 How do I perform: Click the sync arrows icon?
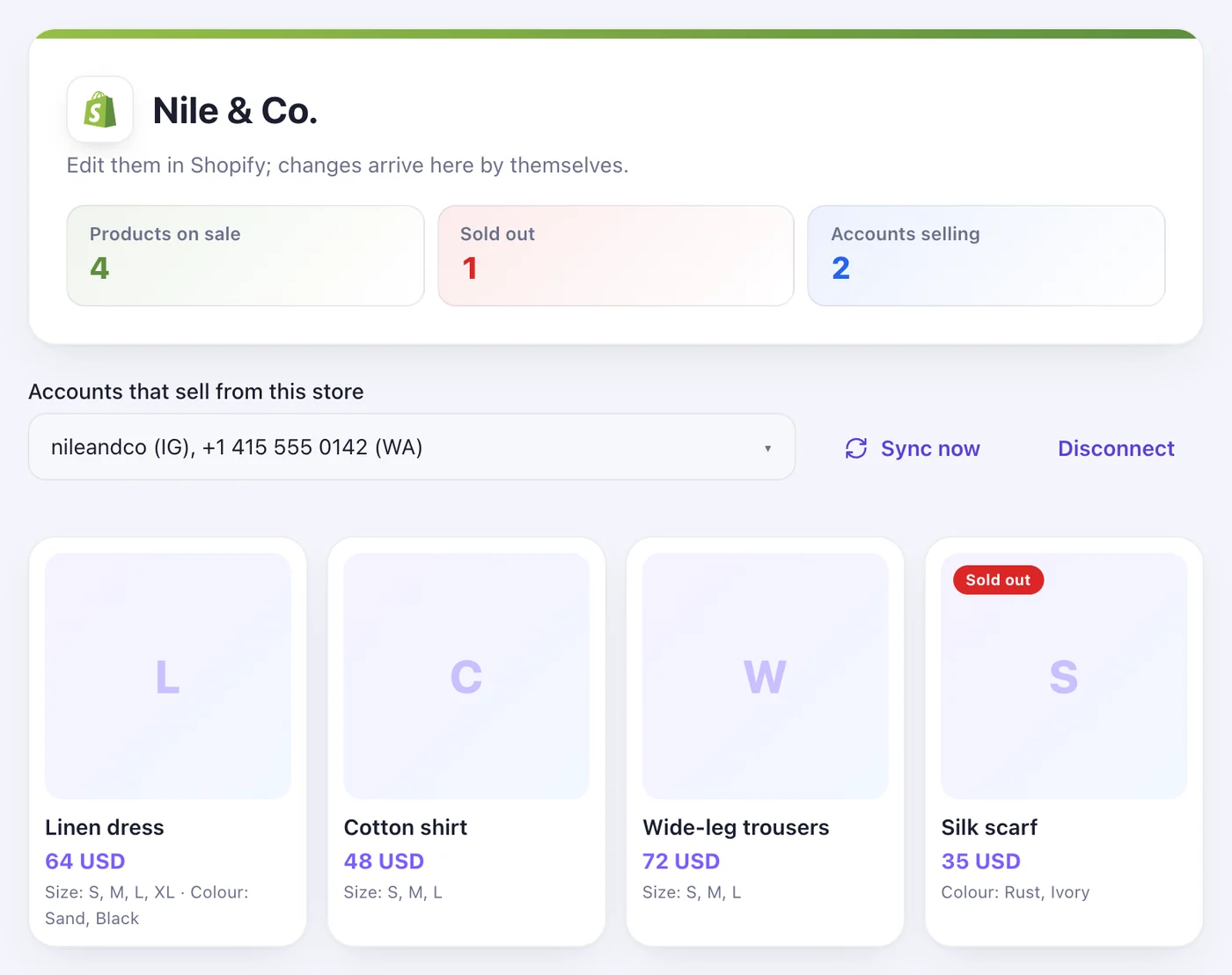coord(856,449)
